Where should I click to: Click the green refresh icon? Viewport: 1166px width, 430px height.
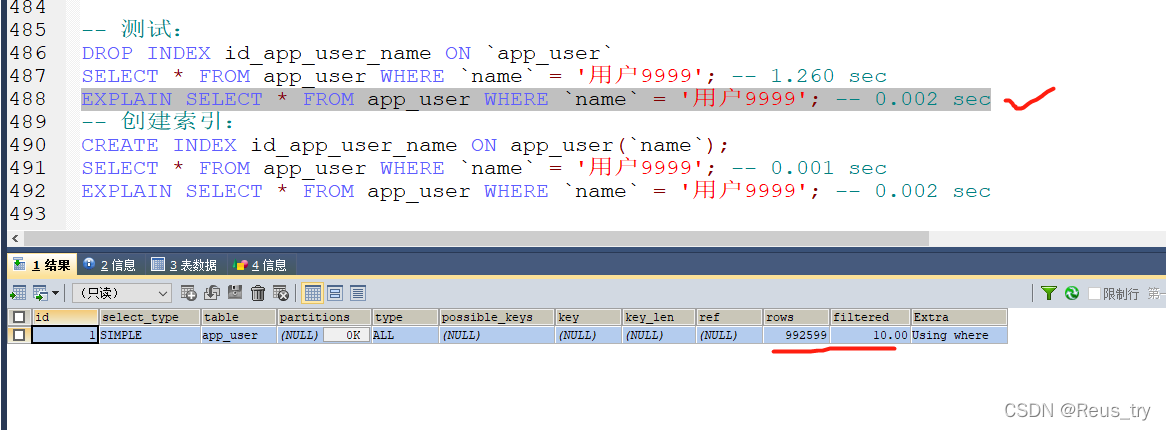[1072, 293]
